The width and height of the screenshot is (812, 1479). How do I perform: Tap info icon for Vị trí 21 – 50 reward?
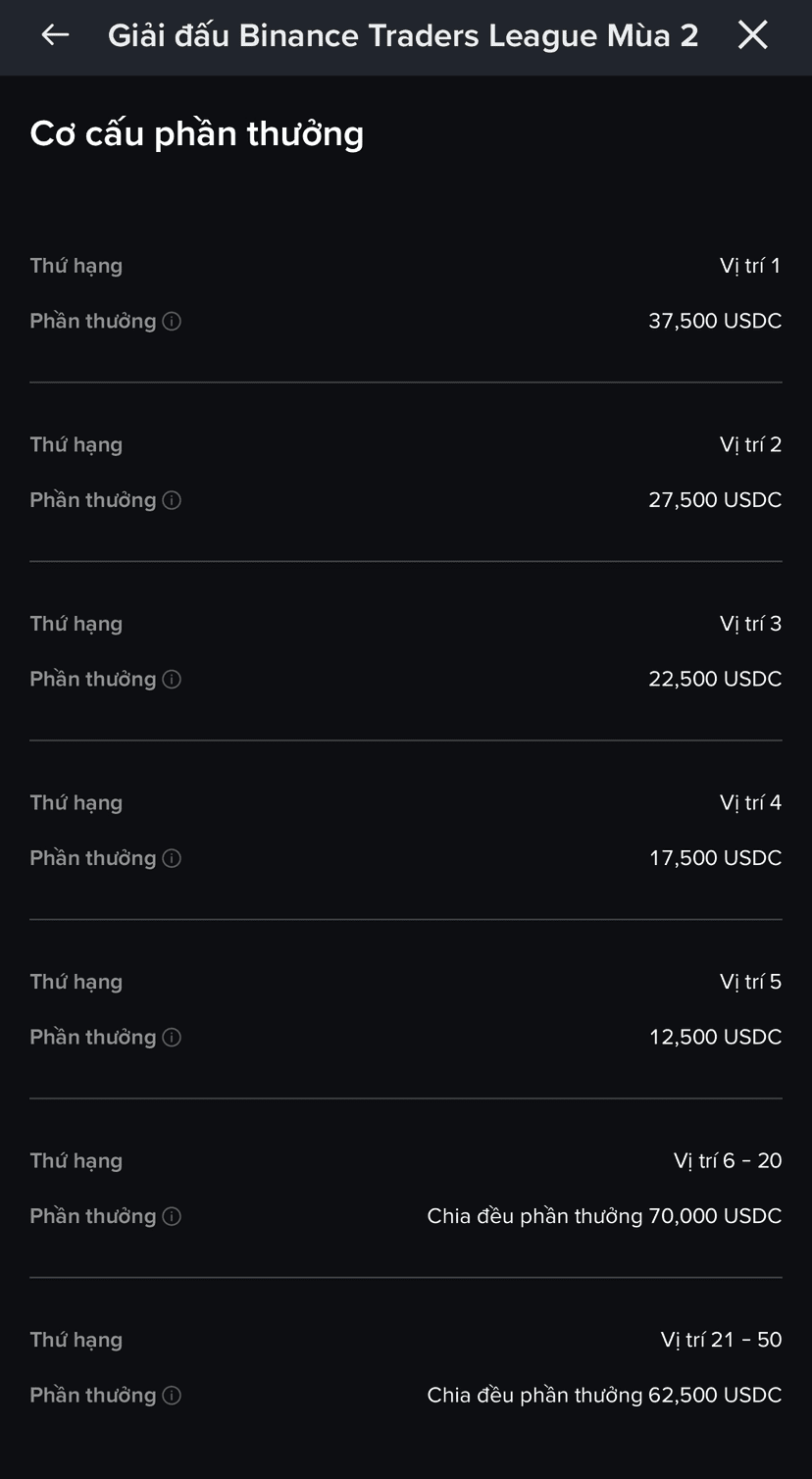coord(172,1396)
